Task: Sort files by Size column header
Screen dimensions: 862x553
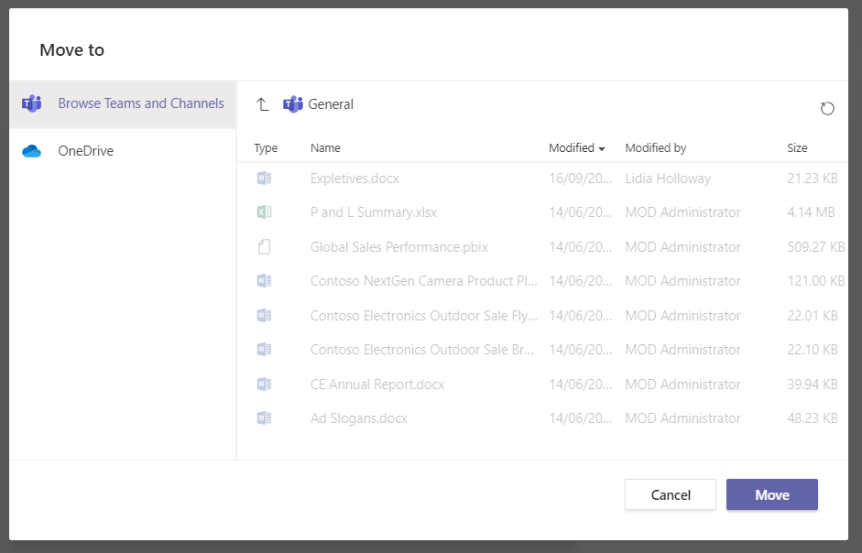Action: (797, 148)
